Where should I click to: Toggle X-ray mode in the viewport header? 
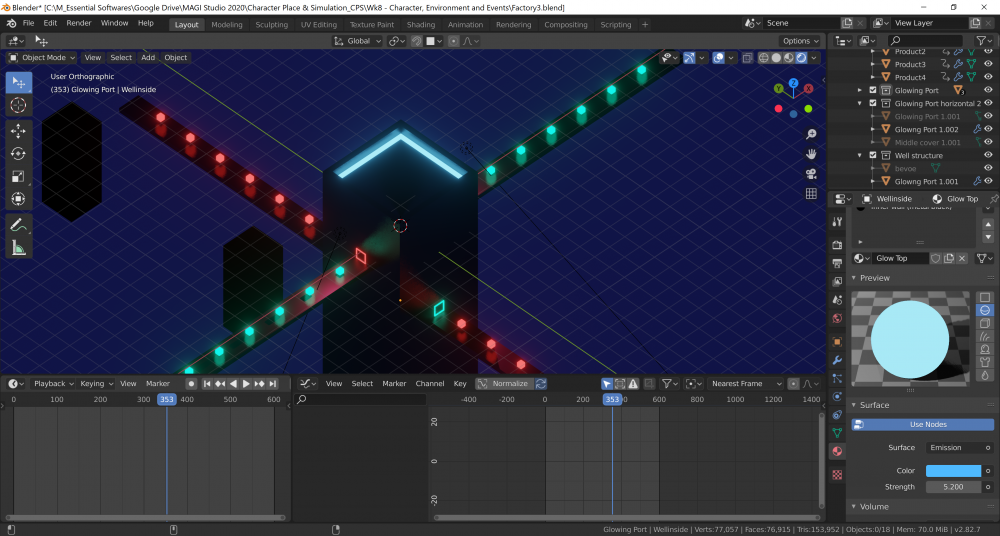point(747,57)
